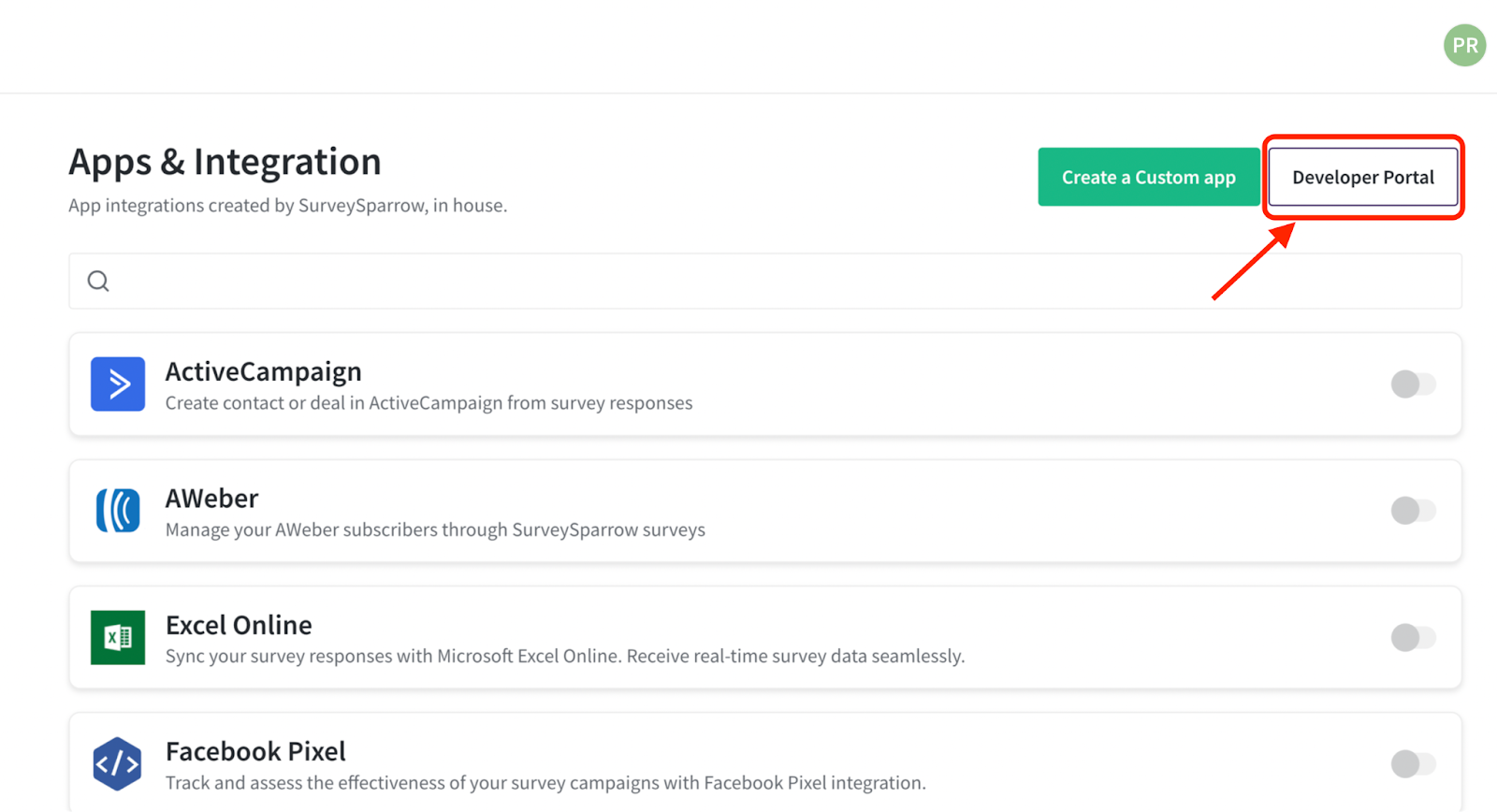
Task: Turn on the Excel Online toggle
Action: [1413, 637]
